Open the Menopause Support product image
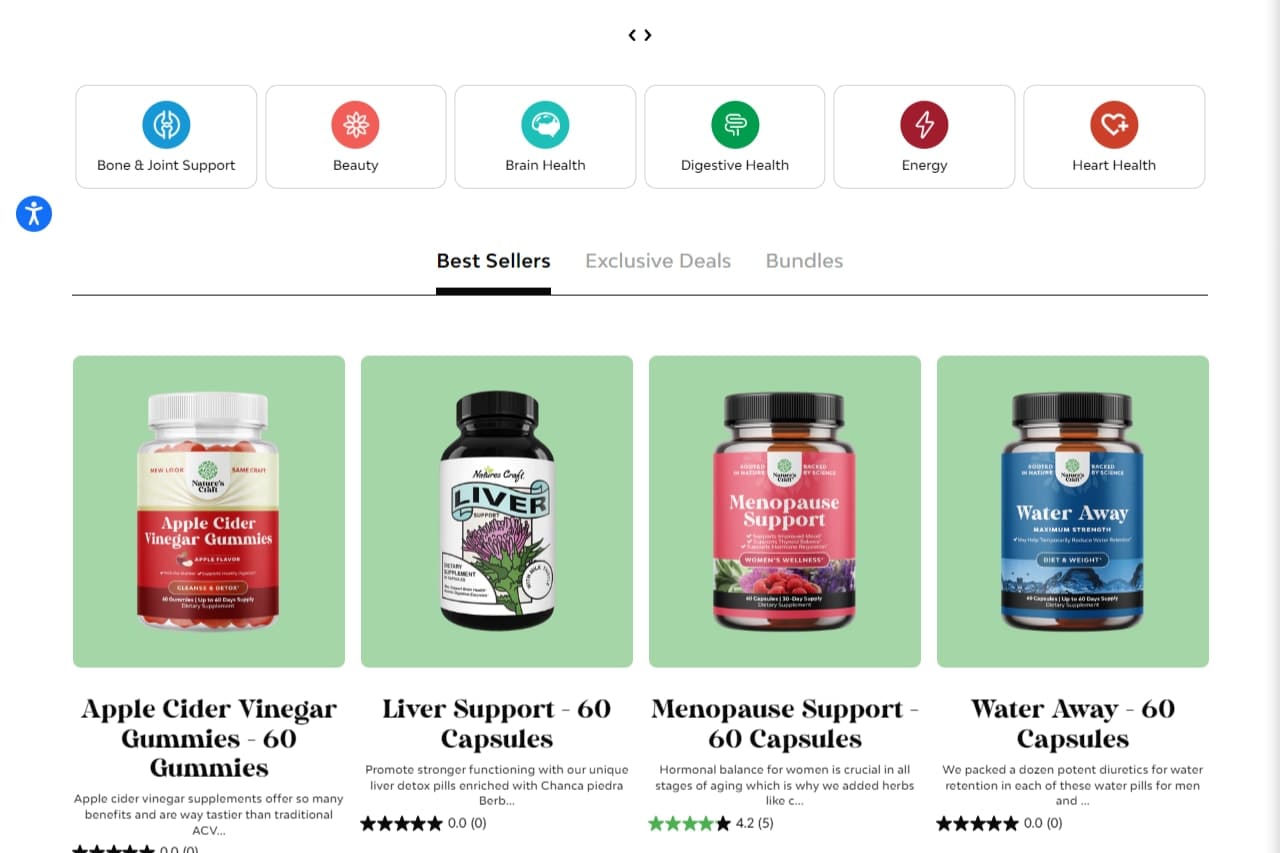The width and height of the screenshot is (1280, 853). [x=785, y=511]
